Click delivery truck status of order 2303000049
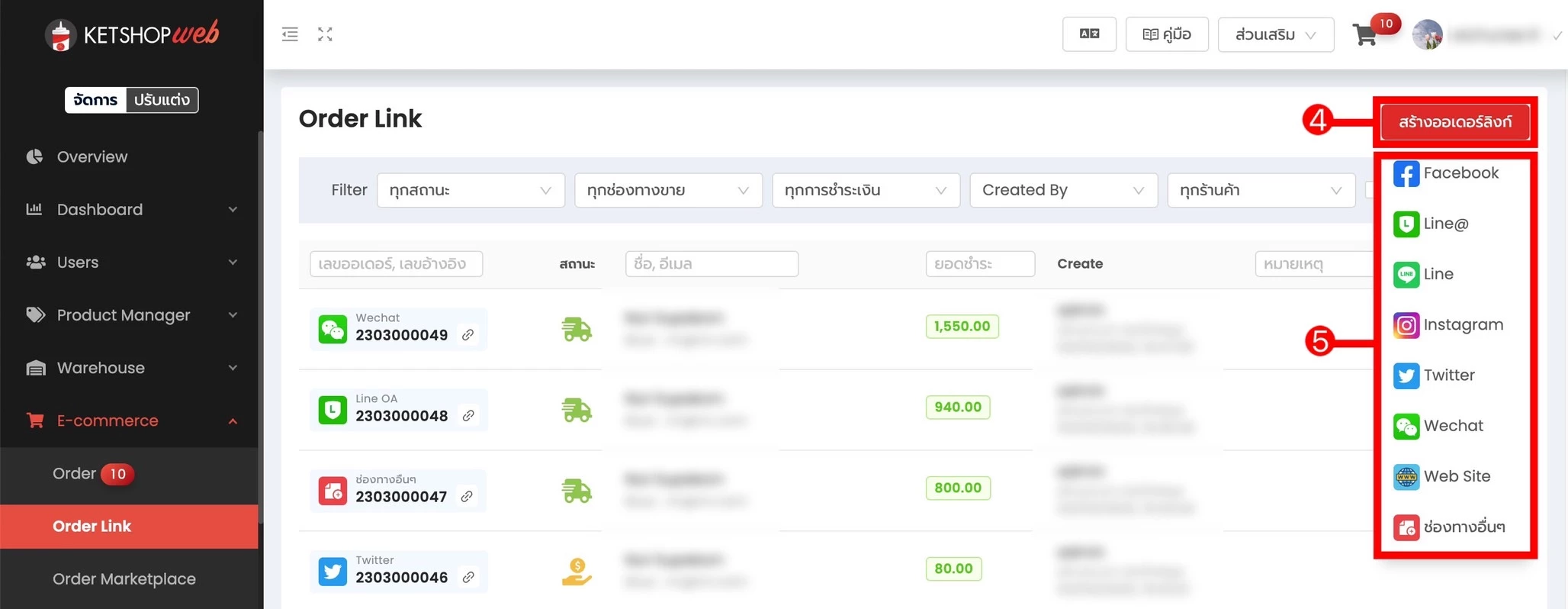The height and width of the screenshot is (609, 1568). click(577, 330)
